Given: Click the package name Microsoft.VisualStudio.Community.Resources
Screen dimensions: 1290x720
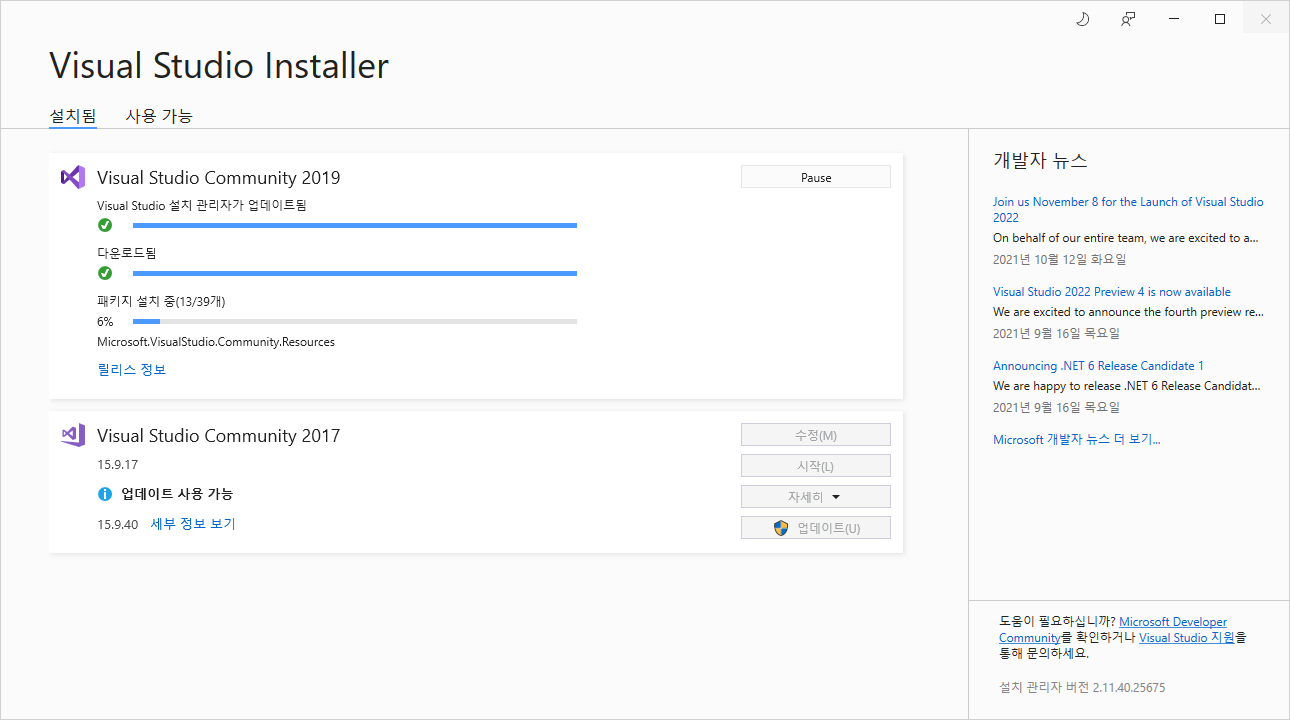Looking at the screenshot, I should pos(216,342).
